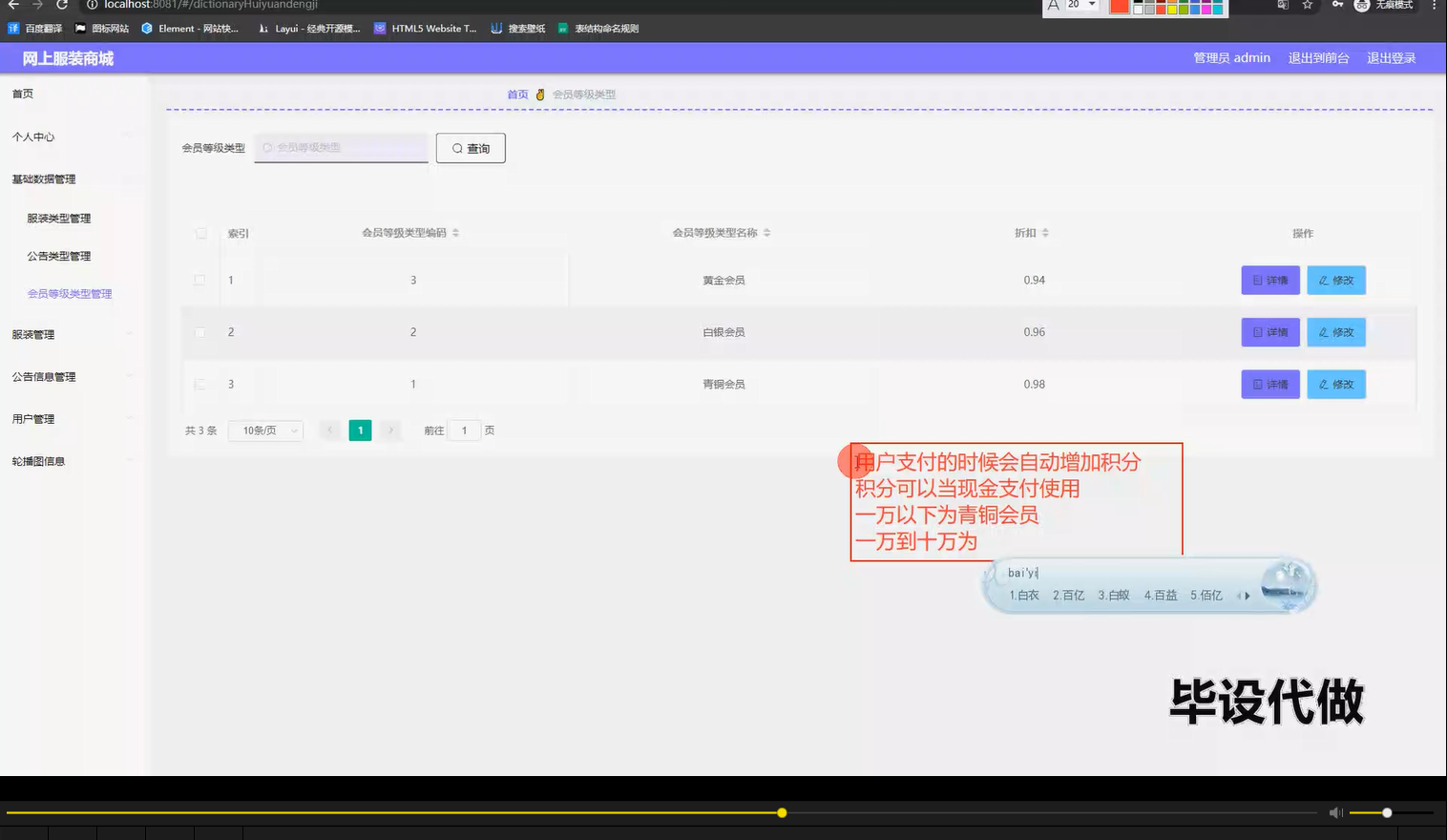Check the checkbox for 黄金会员 row
This screenshot has height=840, width=1447.
pyautogui.click(x=201, y=280)
